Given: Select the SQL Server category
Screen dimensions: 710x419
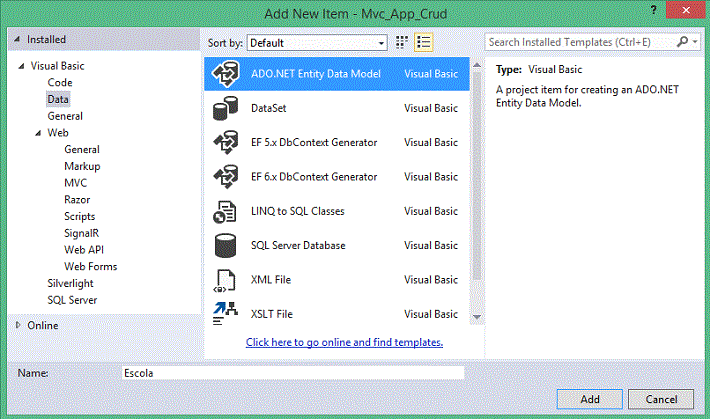Looking at the screenshot, I should (72, 300).
